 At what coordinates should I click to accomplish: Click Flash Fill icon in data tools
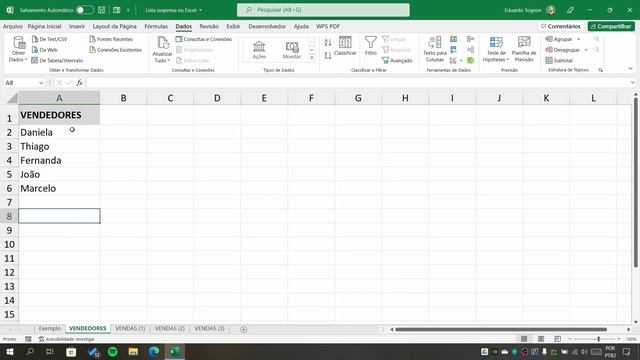pos(453,39)
